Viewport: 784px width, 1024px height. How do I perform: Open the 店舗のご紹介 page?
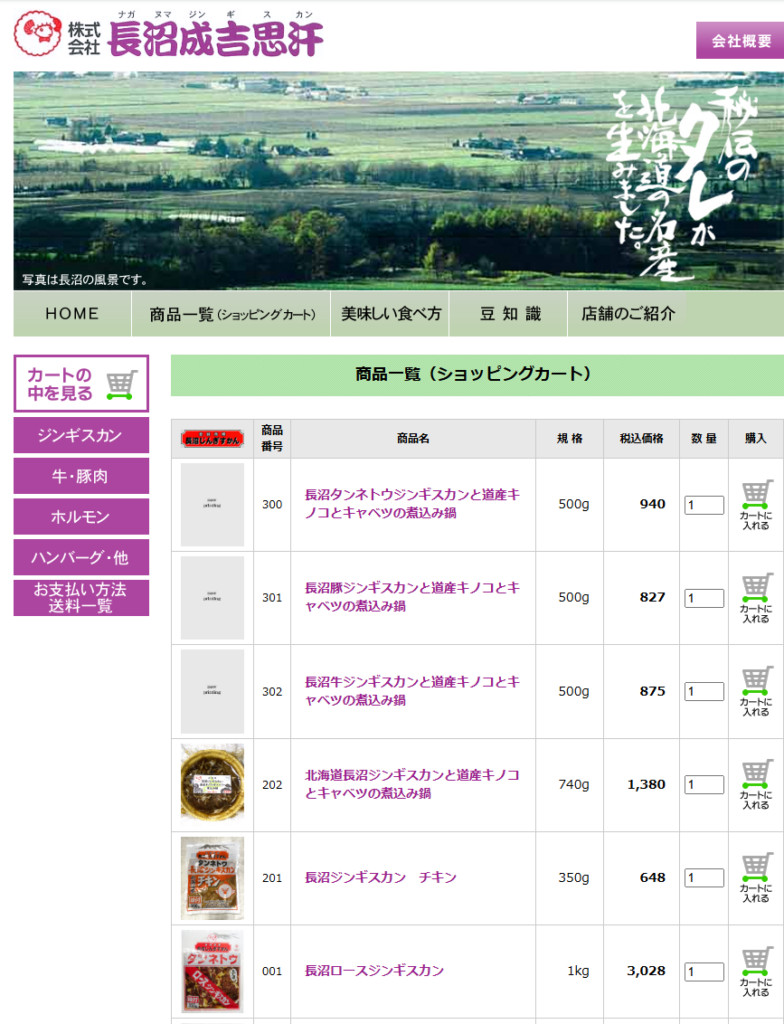coord(628,314)
